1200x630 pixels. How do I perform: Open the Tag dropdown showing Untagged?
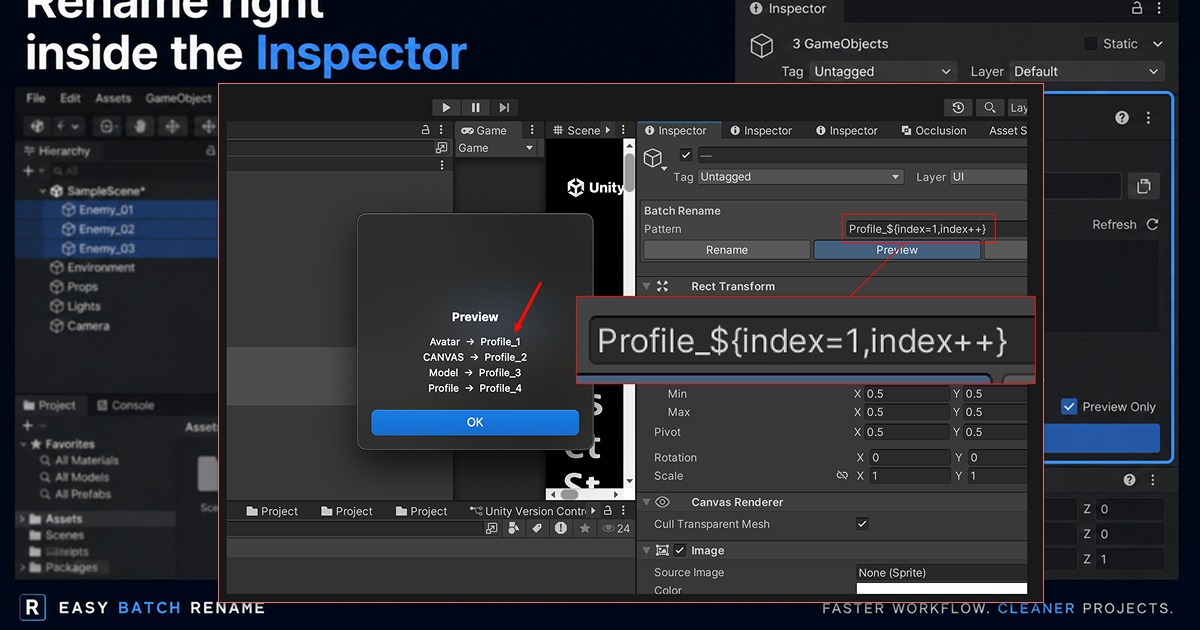[800, 177]
